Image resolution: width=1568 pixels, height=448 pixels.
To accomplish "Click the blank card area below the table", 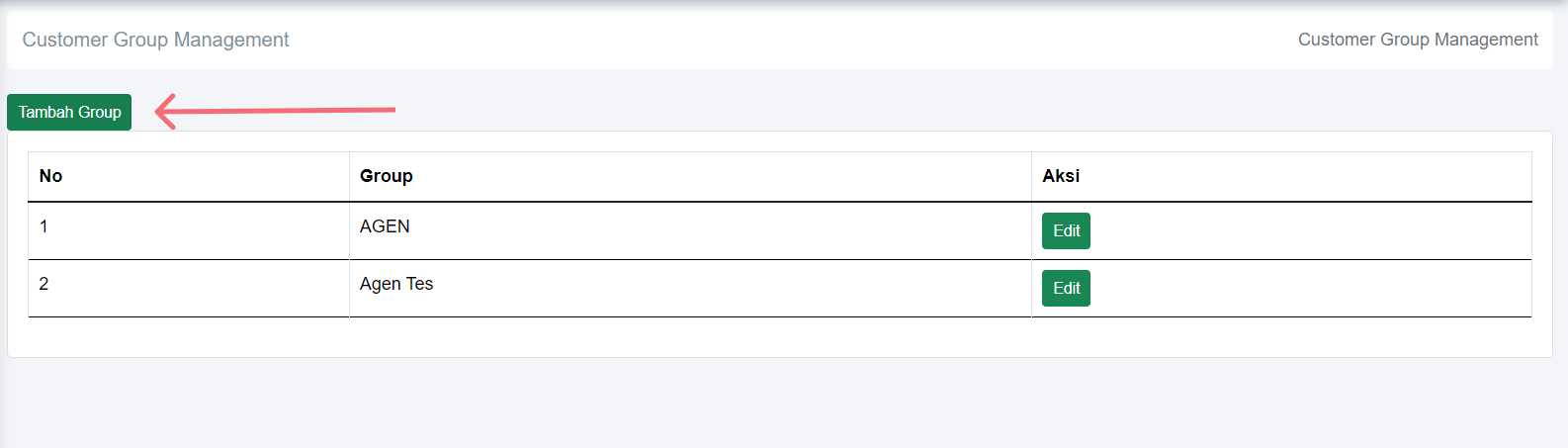I will 779,337.
